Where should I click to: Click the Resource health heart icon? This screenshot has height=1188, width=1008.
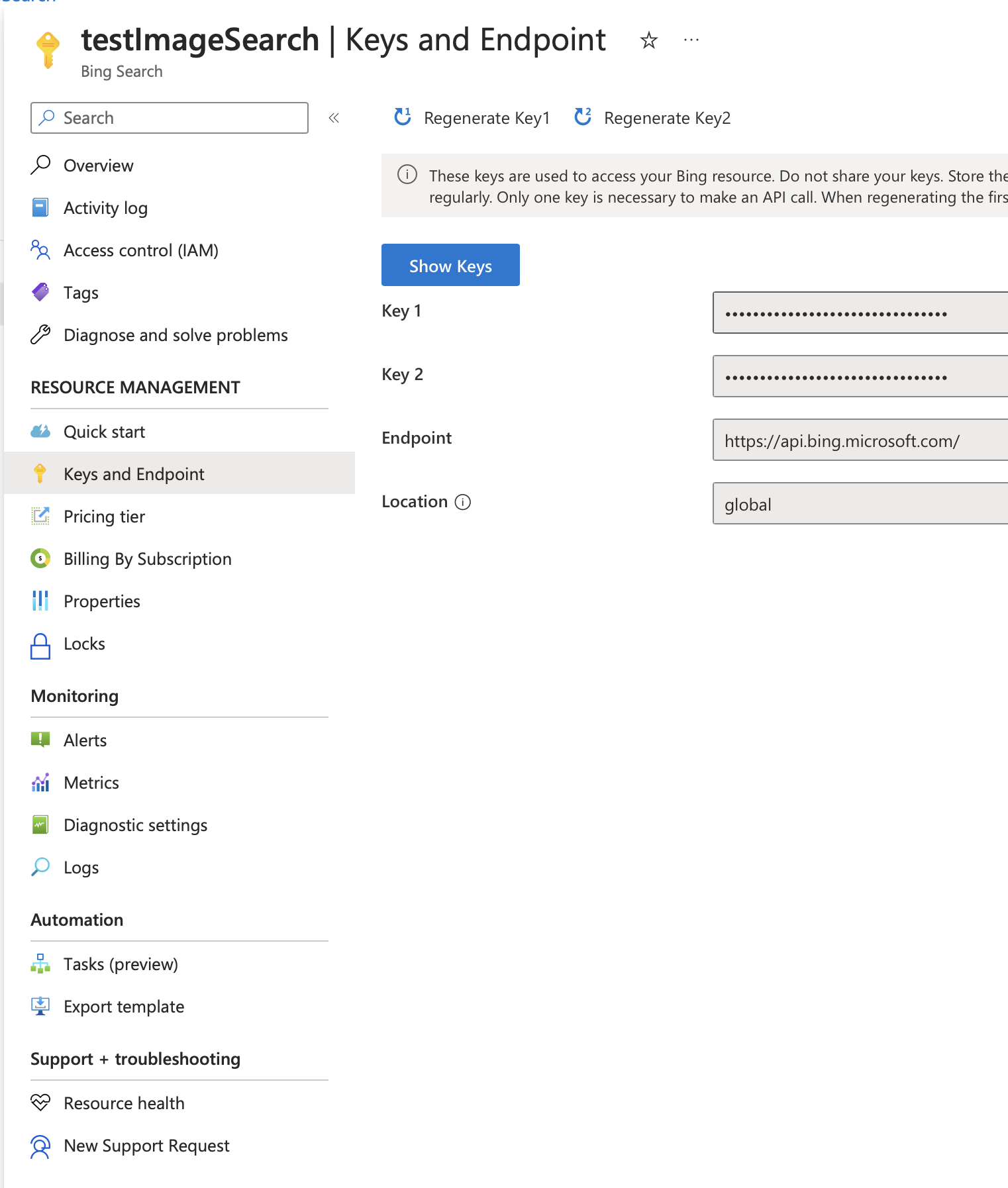pos(40,1103)
